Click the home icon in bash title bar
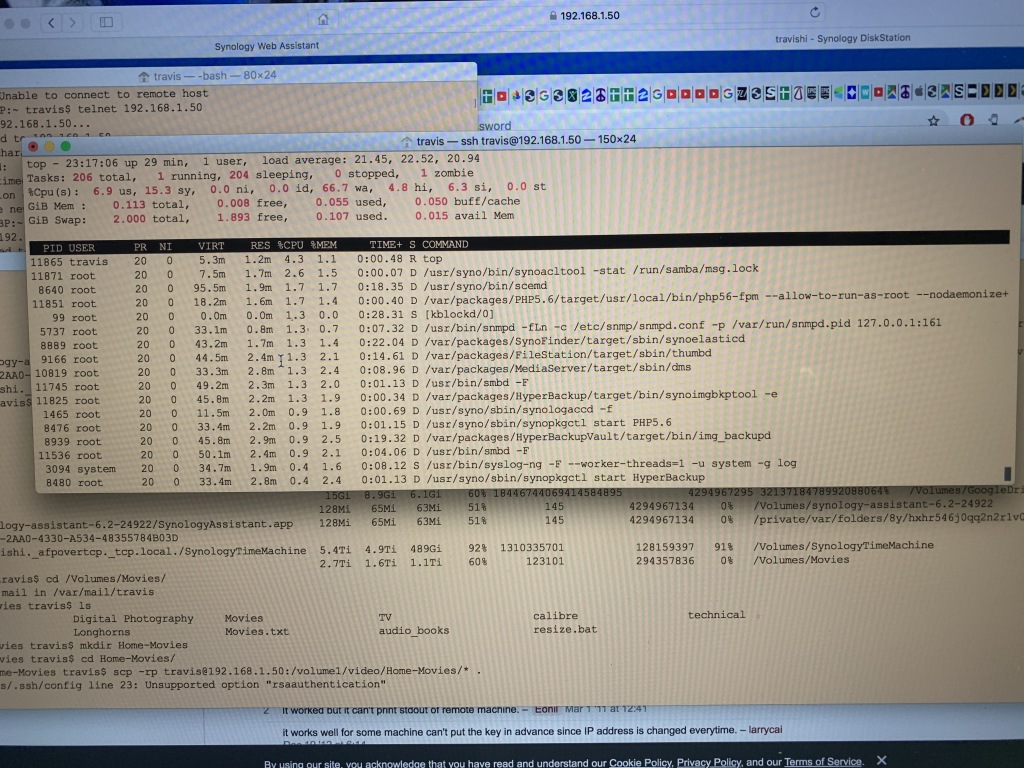This screenshot has width=1024, height=768. coord(144,76)
